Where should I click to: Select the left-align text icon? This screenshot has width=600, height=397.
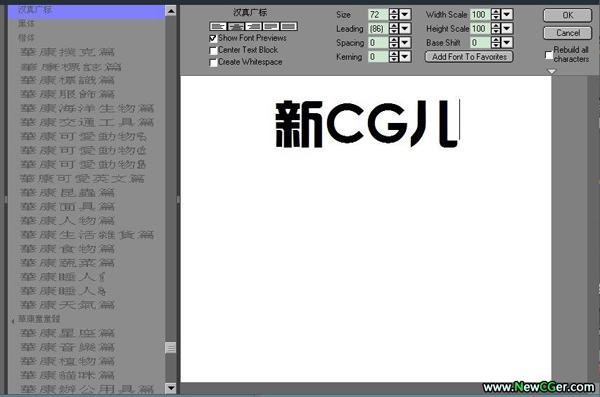pyautogui.click(x=218, y=26)
